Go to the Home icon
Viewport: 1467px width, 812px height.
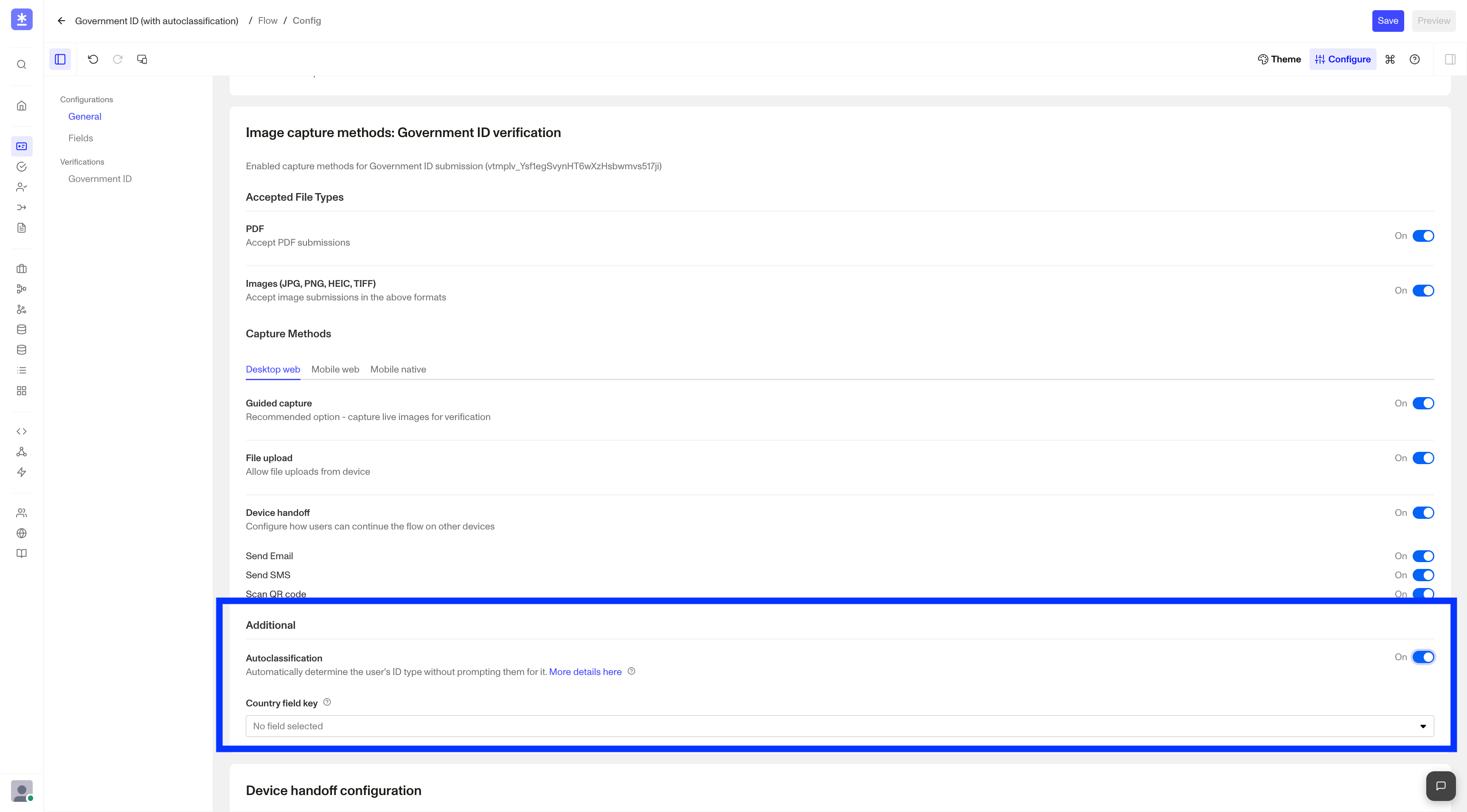click(22, 106)
